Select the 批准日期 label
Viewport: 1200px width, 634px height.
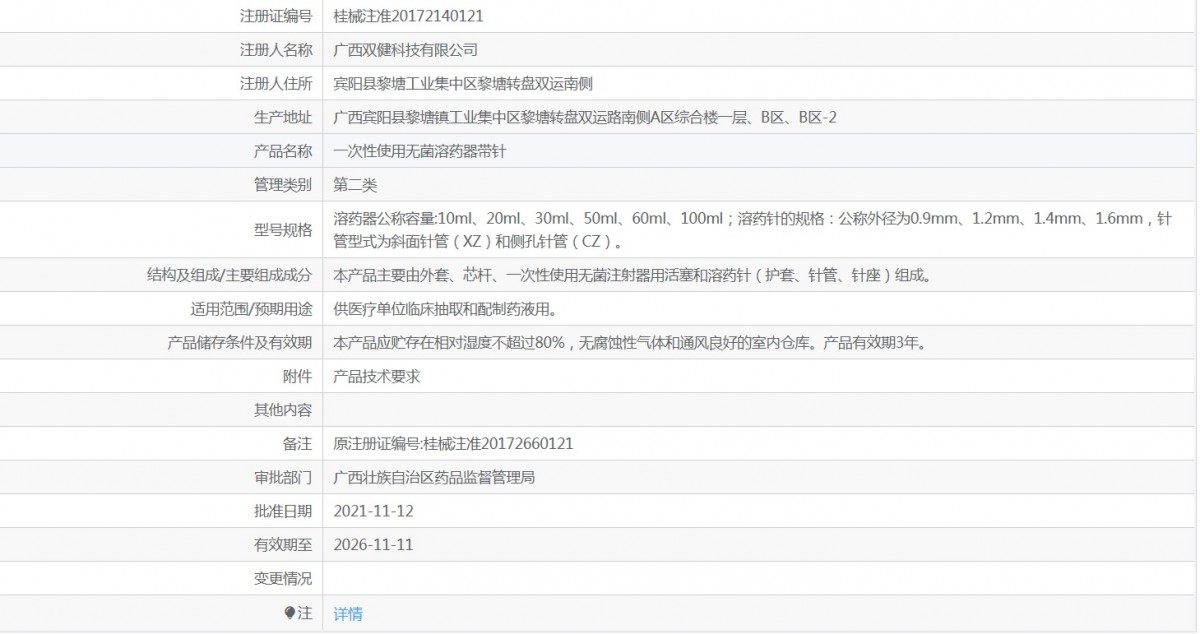(x=283, y=511)
